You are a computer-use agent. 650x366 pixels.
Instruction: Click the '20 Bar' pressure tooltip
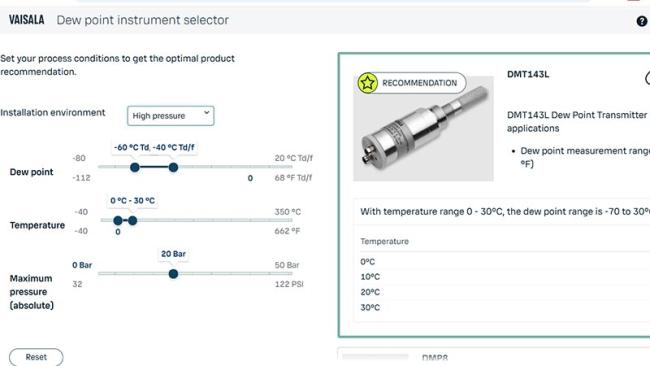pyautogui.click(x=173, y=254)
